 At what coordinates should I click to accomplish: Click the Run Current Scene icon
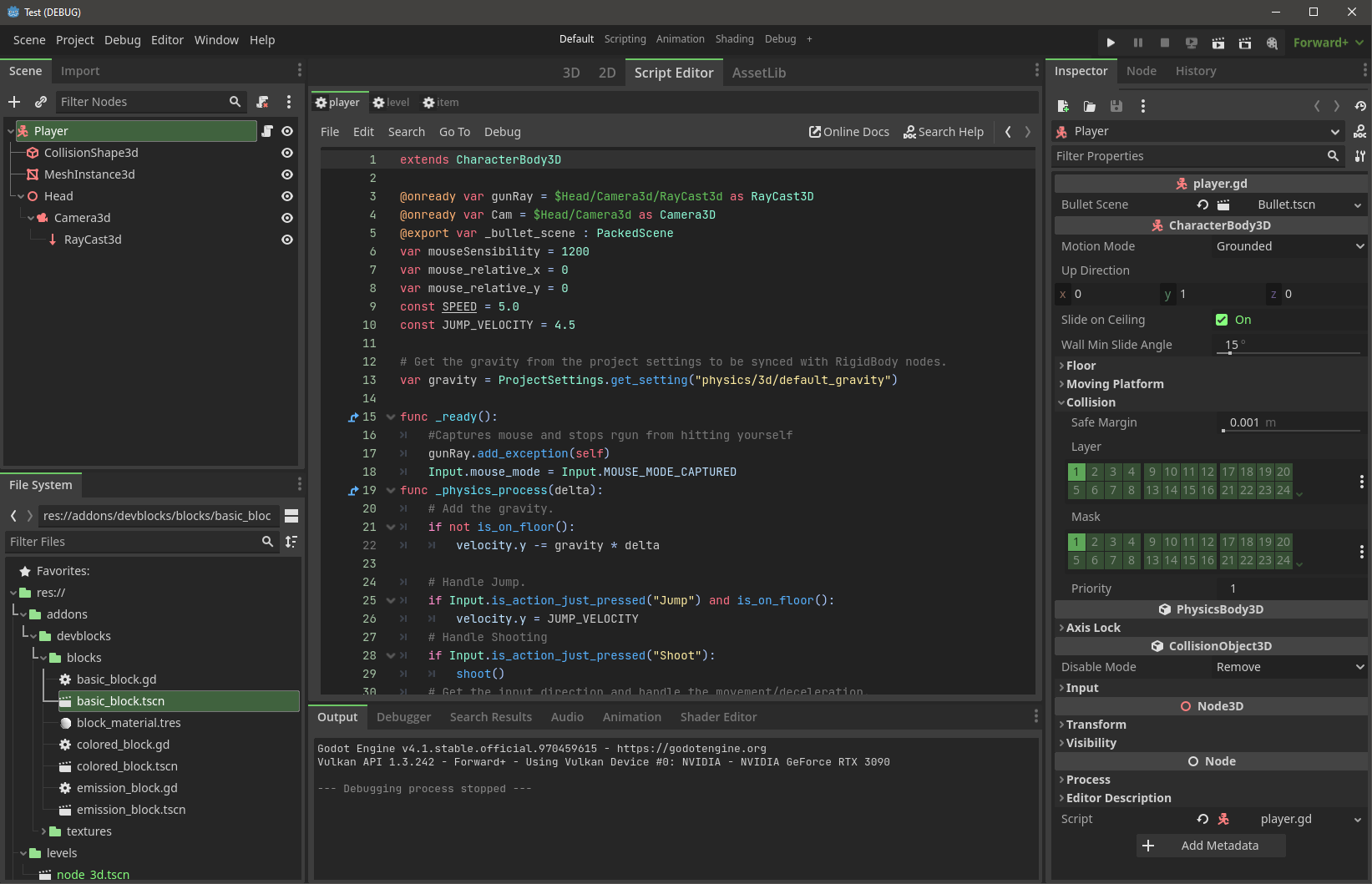tap(1218, 42)
